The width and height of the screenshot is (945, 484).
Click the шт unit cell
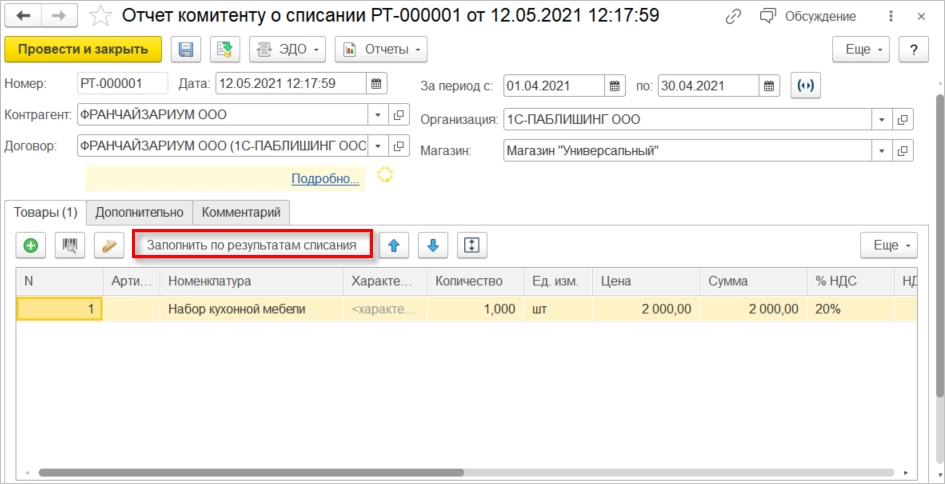[x=558, y=309]
